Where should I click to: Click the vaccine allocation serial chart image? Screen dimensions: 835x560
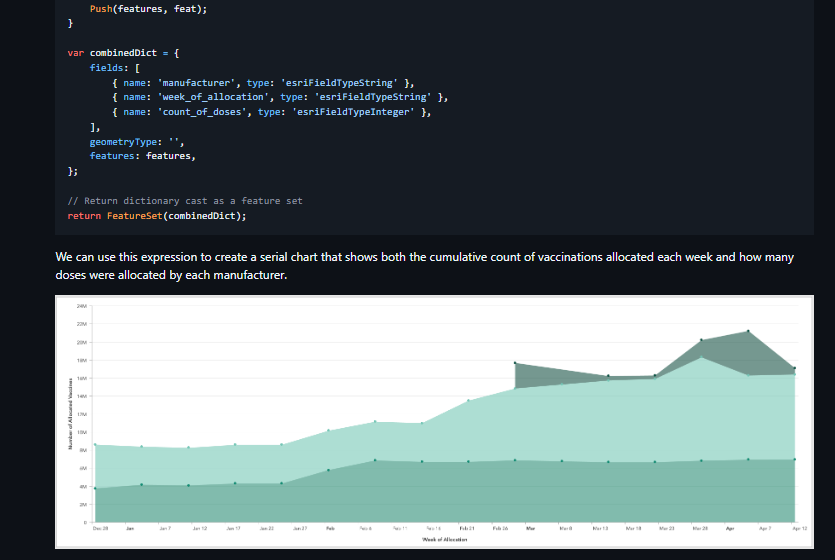pos(431,420)
